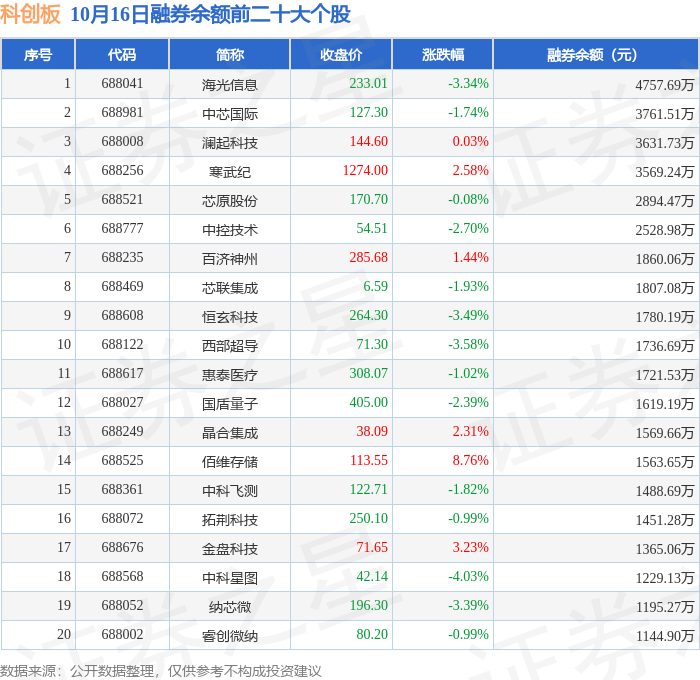Viewport: 700px width, 680px height.
Task: Select the title 10月16日融券余额前二十大个股
Action: click(x=210, y=14)
